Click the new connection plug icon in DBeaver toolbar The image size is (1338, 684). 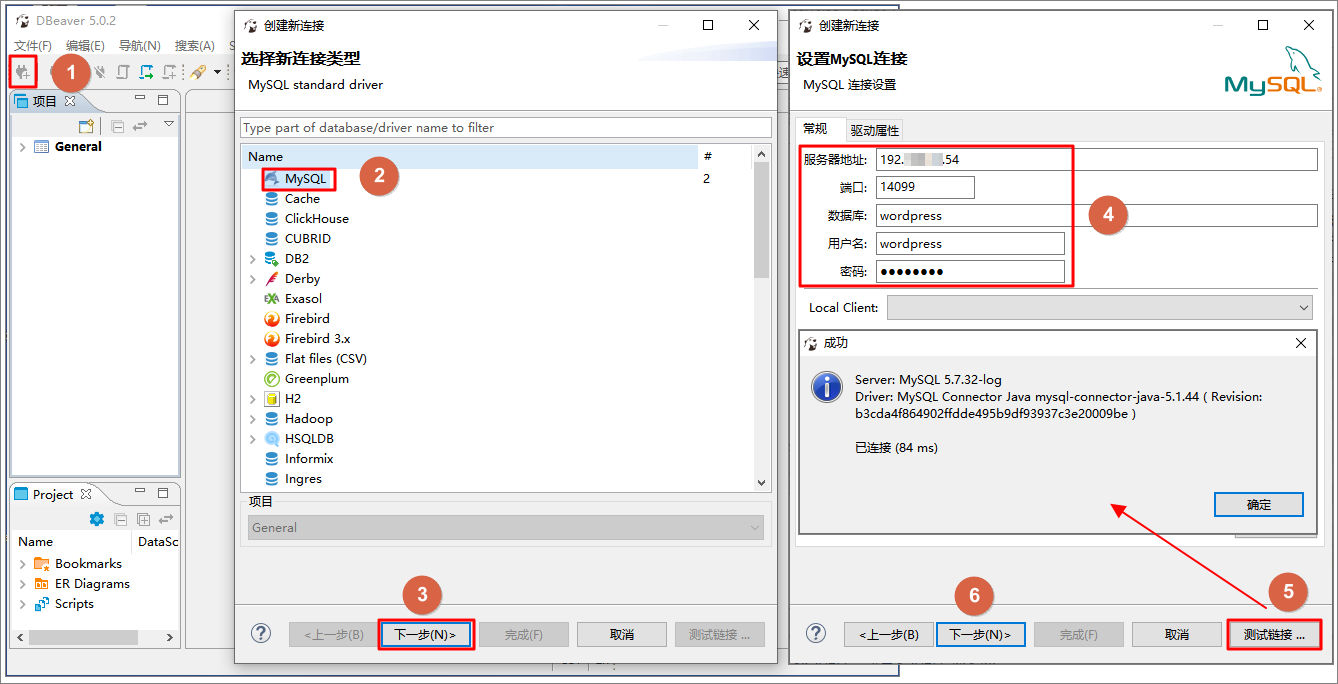click(23, 72)
